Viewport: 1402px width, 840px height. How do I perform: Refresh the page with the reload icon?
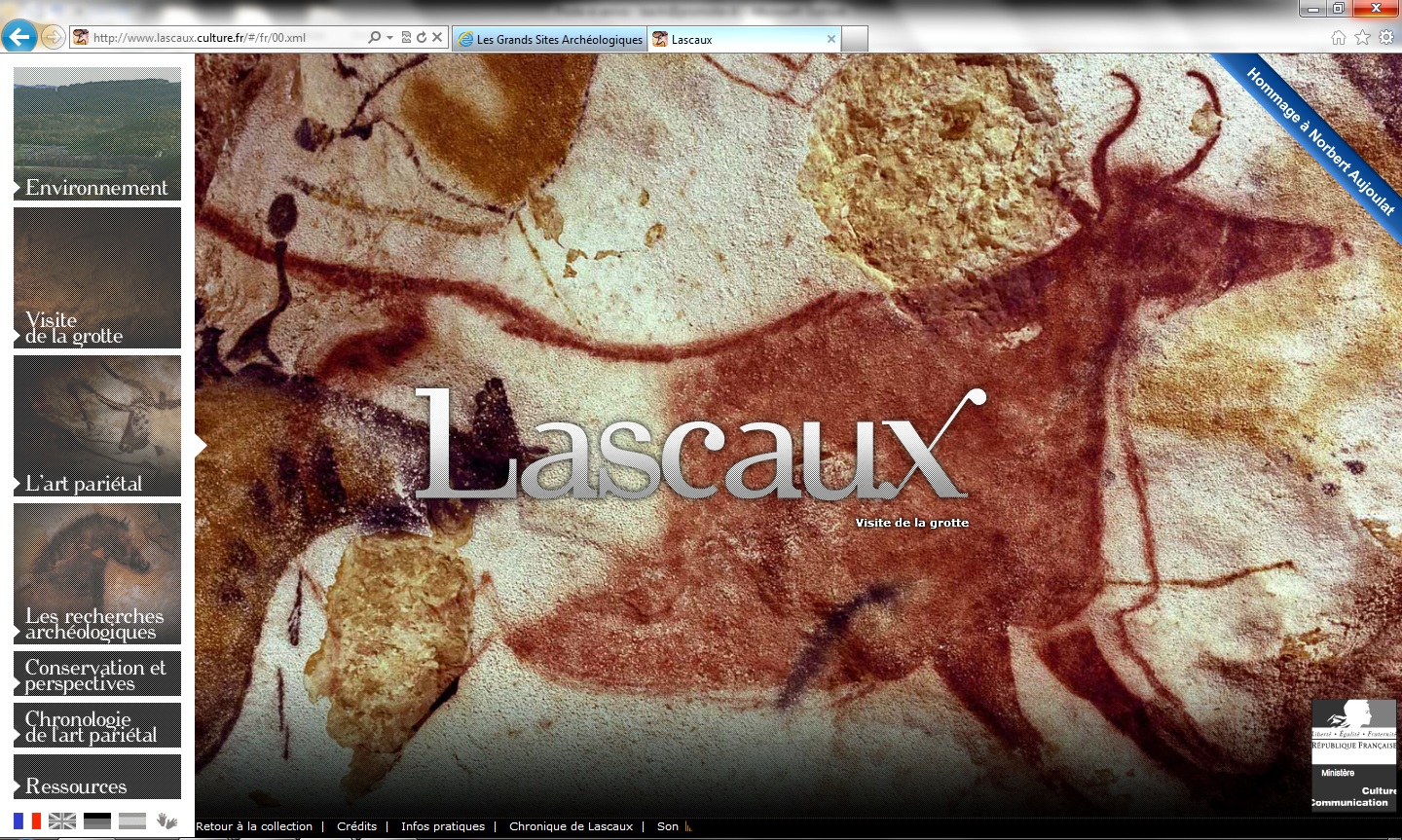pyautogui.click(x=422, y=38)
